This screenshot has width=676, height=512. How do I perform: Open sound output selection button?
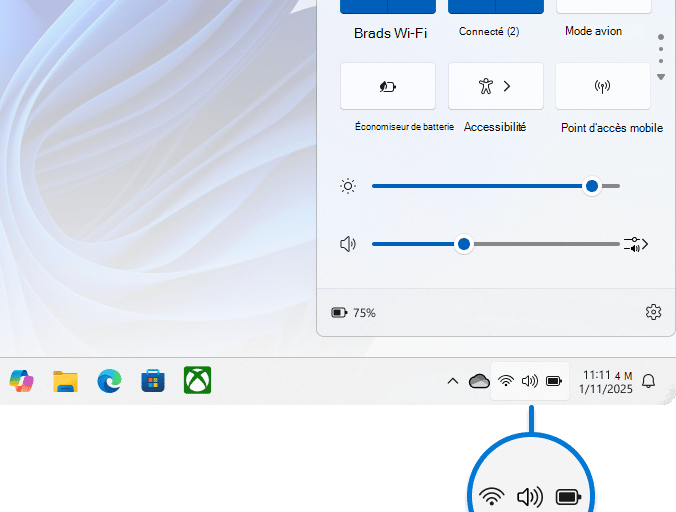click(636, 244)
